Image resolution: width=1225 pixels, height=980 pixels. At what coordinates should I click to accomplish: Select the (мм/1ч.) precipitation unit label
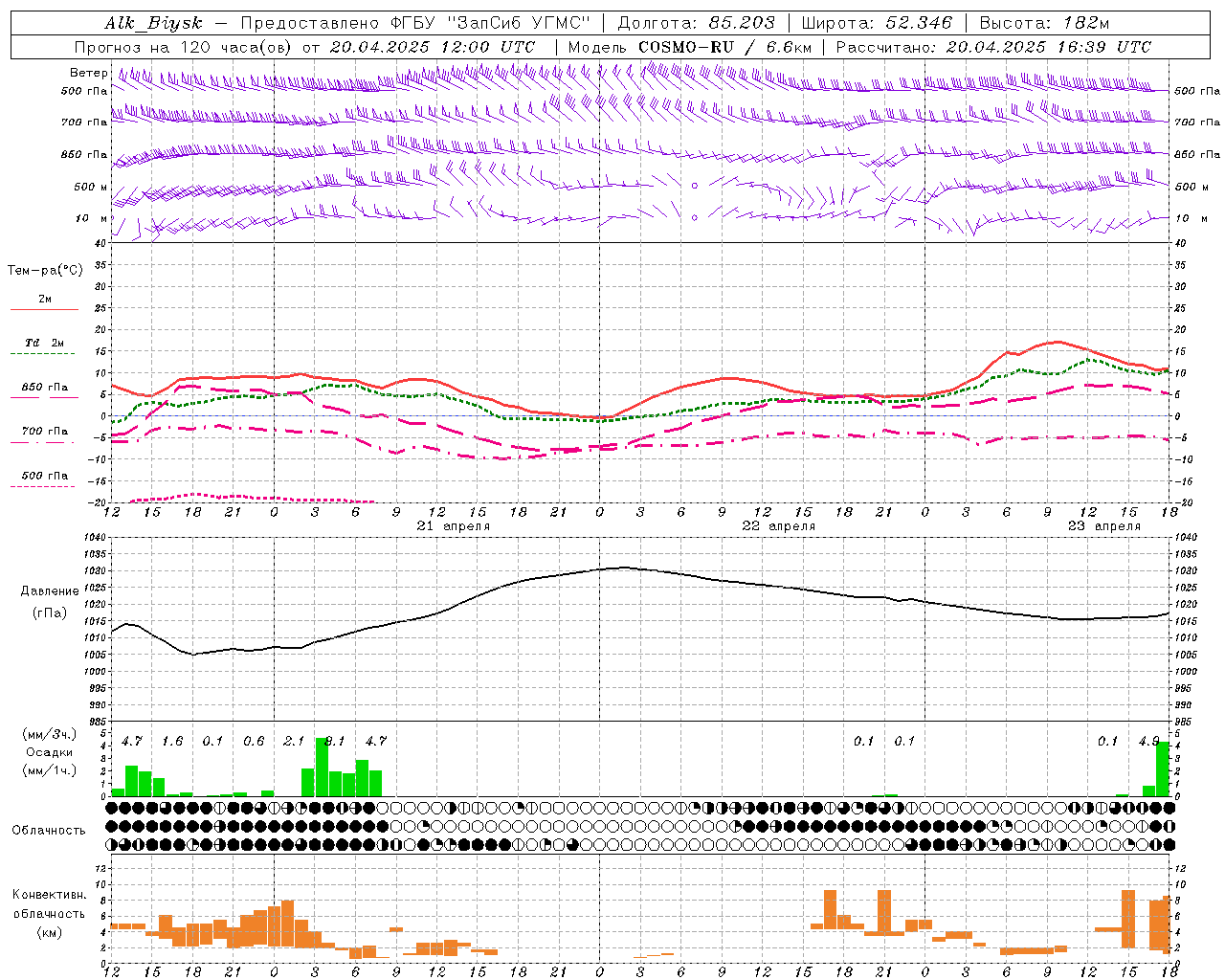pos(49,770)
